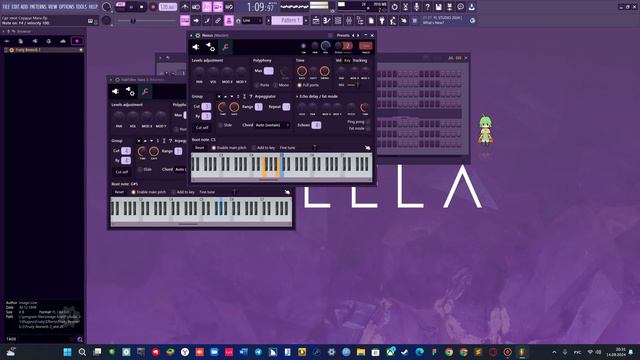Select next preset arrow in Nexus
The width and height of the screenshot is (640, 360).
click(x=358, y=36)
